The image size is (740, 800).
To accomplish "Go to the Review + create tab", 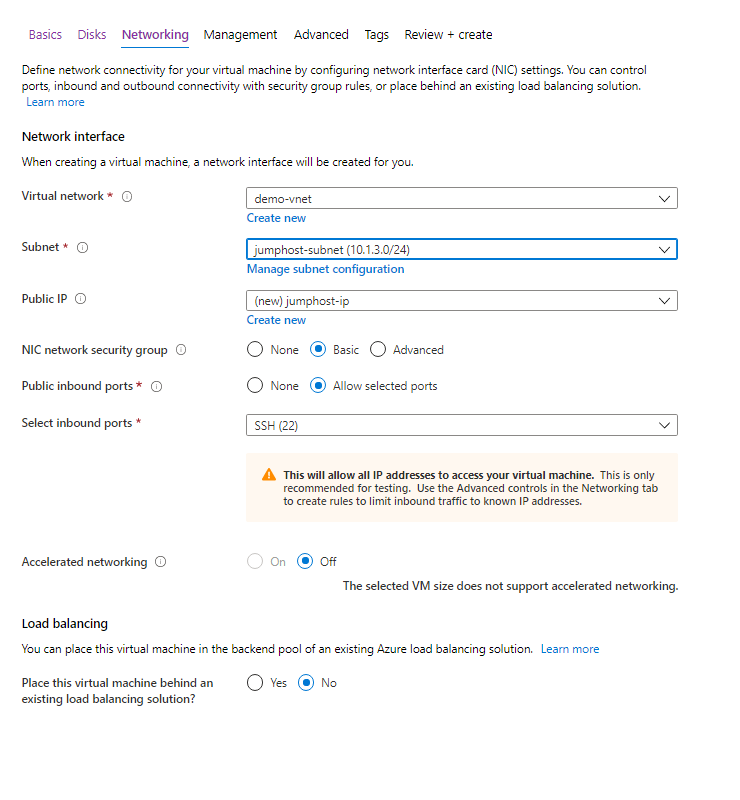I will pos(448,35).
